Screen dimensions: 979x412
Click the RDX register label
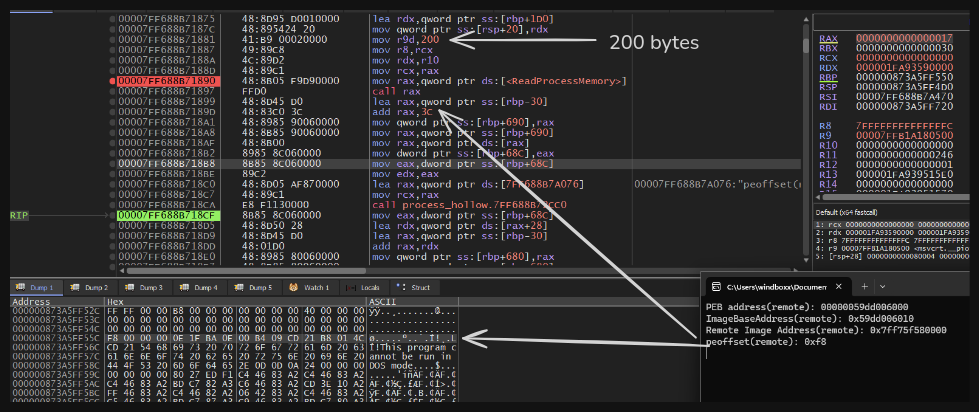tap(828, 68)
